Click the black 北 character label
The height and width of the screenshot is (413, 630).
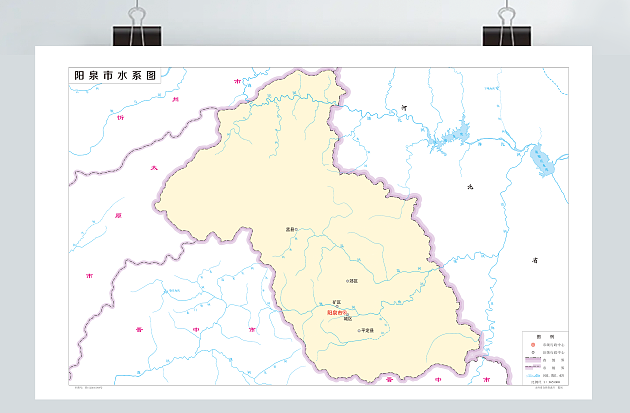(469, 187)
